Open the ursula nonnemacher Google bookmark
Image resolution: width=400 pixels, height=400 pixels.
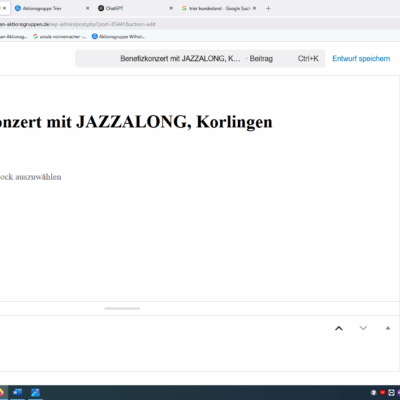59,37
